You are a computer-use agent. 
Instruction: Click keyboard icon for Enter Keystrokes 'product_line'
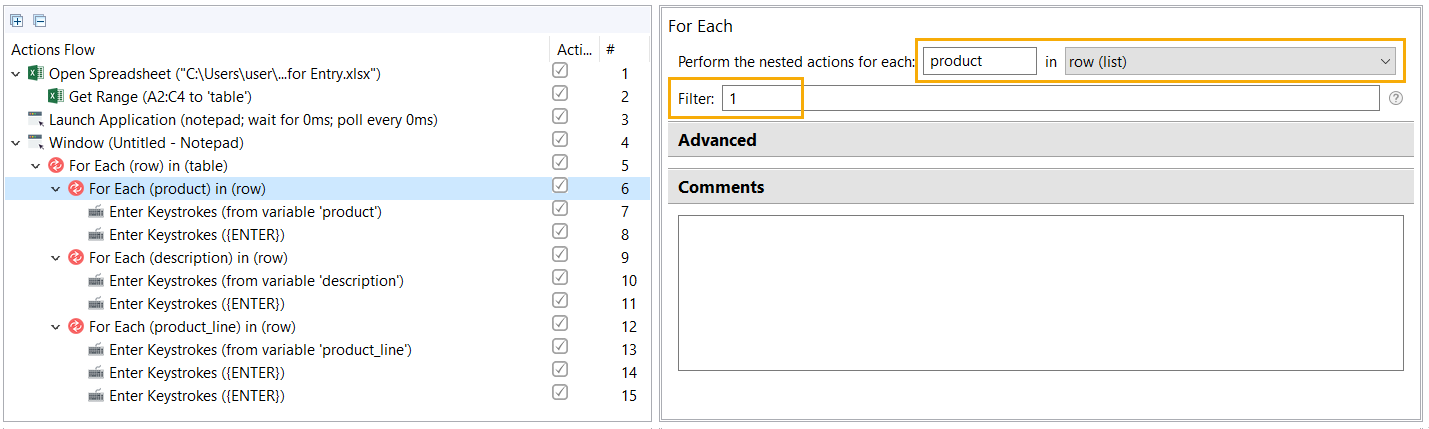tap(96, 350)
